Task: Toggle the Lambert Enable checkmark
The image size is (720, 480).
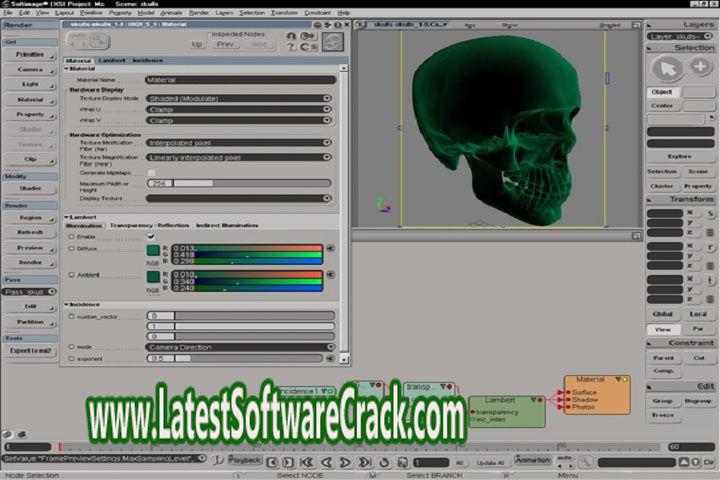Action: point(151,236)
